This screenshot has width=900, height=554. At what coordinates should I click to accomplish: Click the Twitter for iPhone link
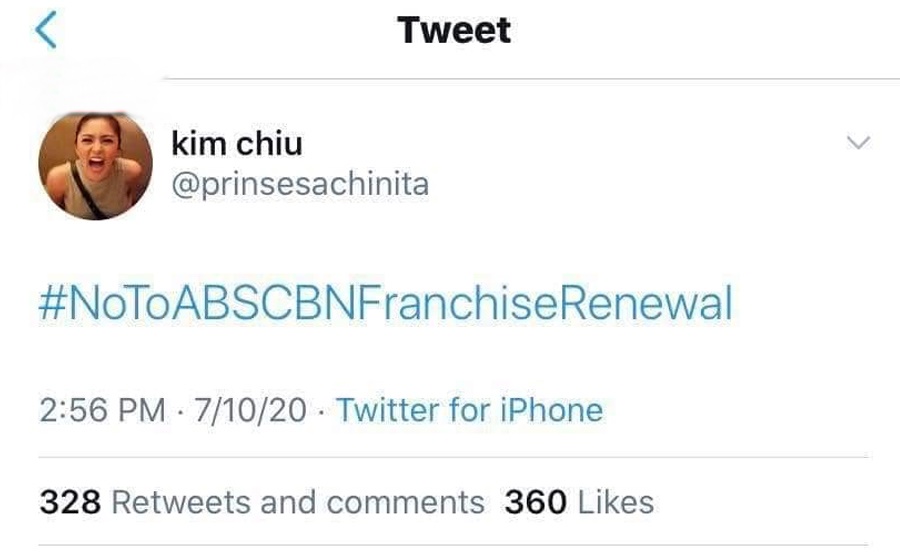[x=470, y=410]
